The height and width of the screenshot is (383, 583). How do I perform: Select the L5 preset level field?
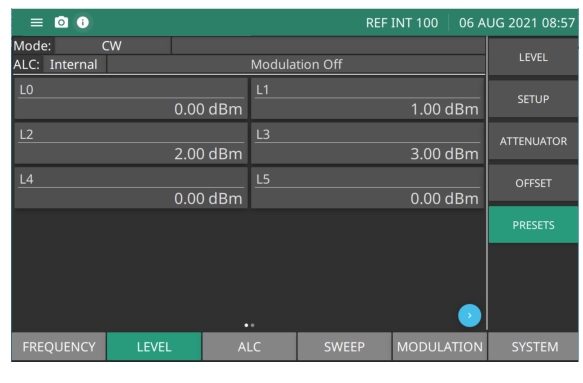[x=367, y=188]
